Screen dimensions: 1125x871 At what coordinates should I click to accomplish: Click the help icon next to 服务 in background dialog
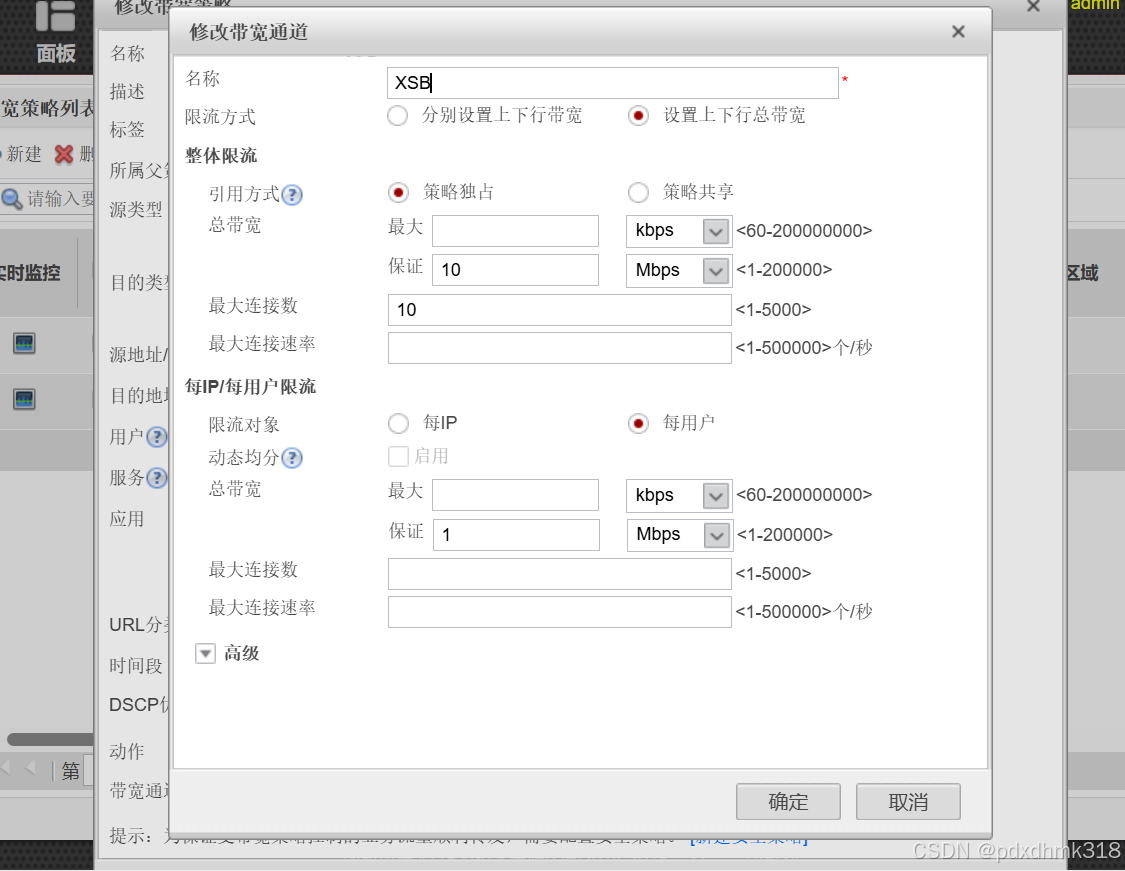click(x=156, y=478)
